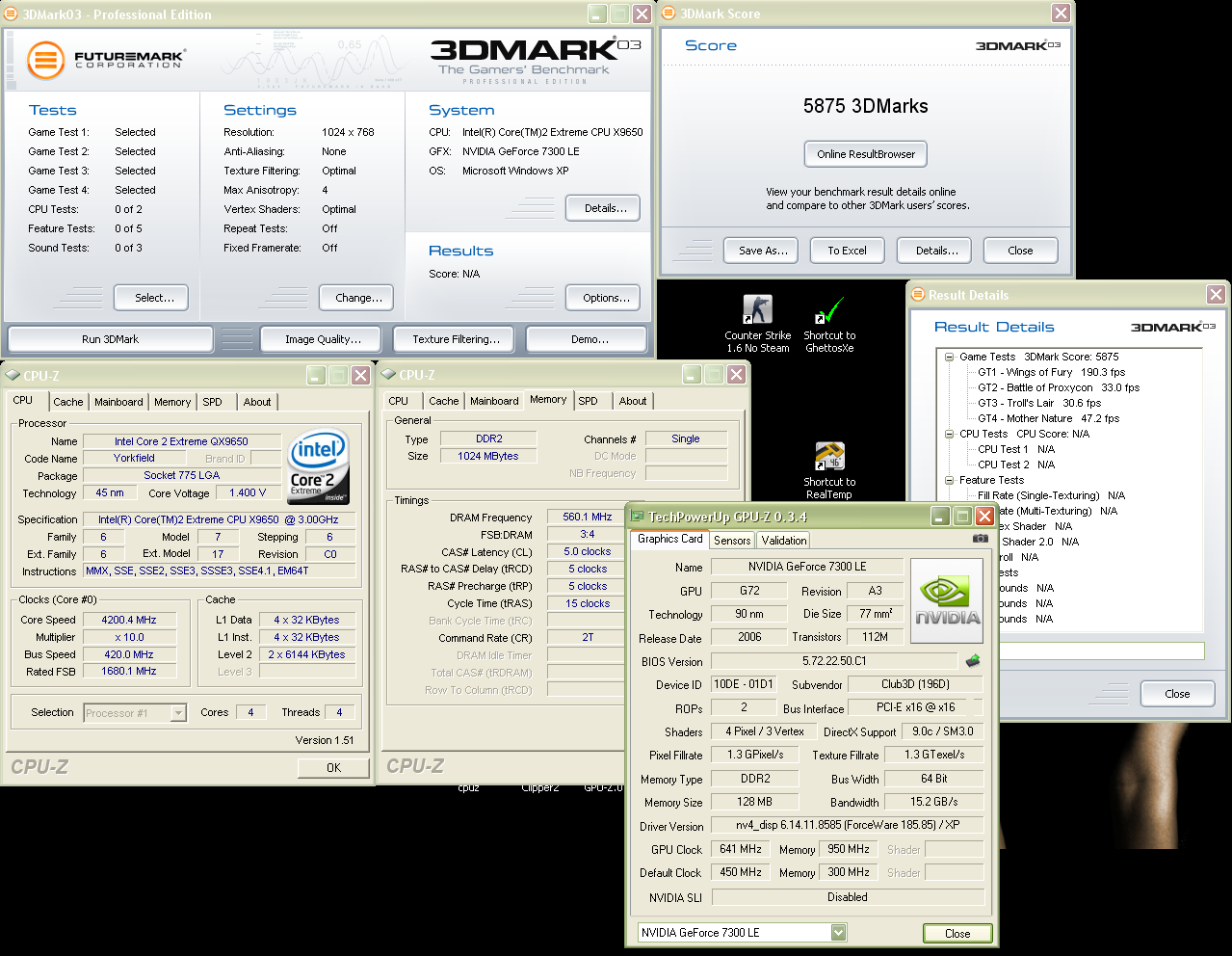The image size is (1232, 956).
Task: Click Close in the Result Details window
Action: pos(1177,694)
